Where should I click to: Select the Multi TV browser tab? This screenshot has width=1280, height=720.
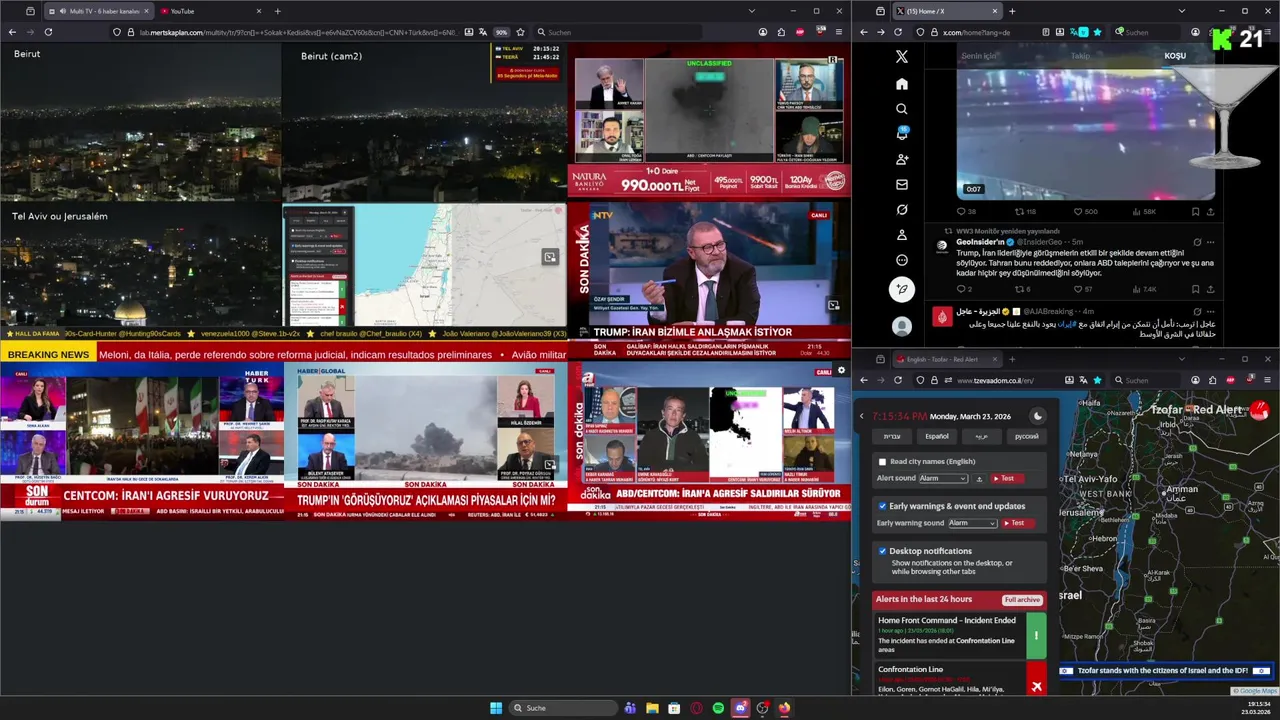click(99, 11)
